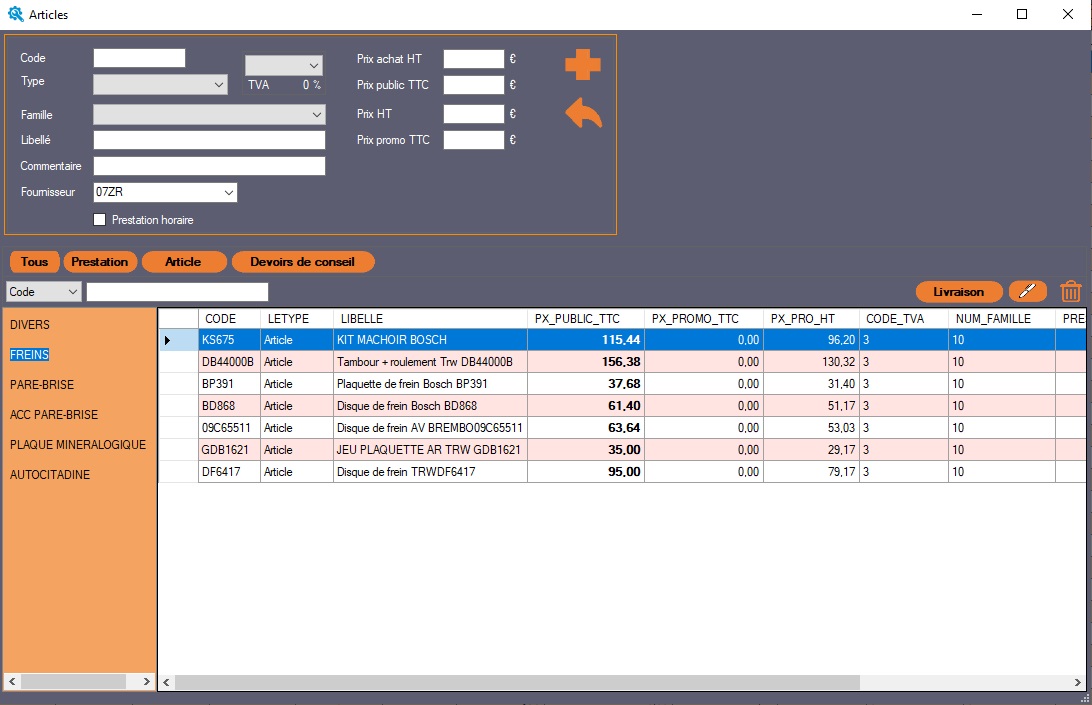Click the pencil edit button

tap(1027, 292)
